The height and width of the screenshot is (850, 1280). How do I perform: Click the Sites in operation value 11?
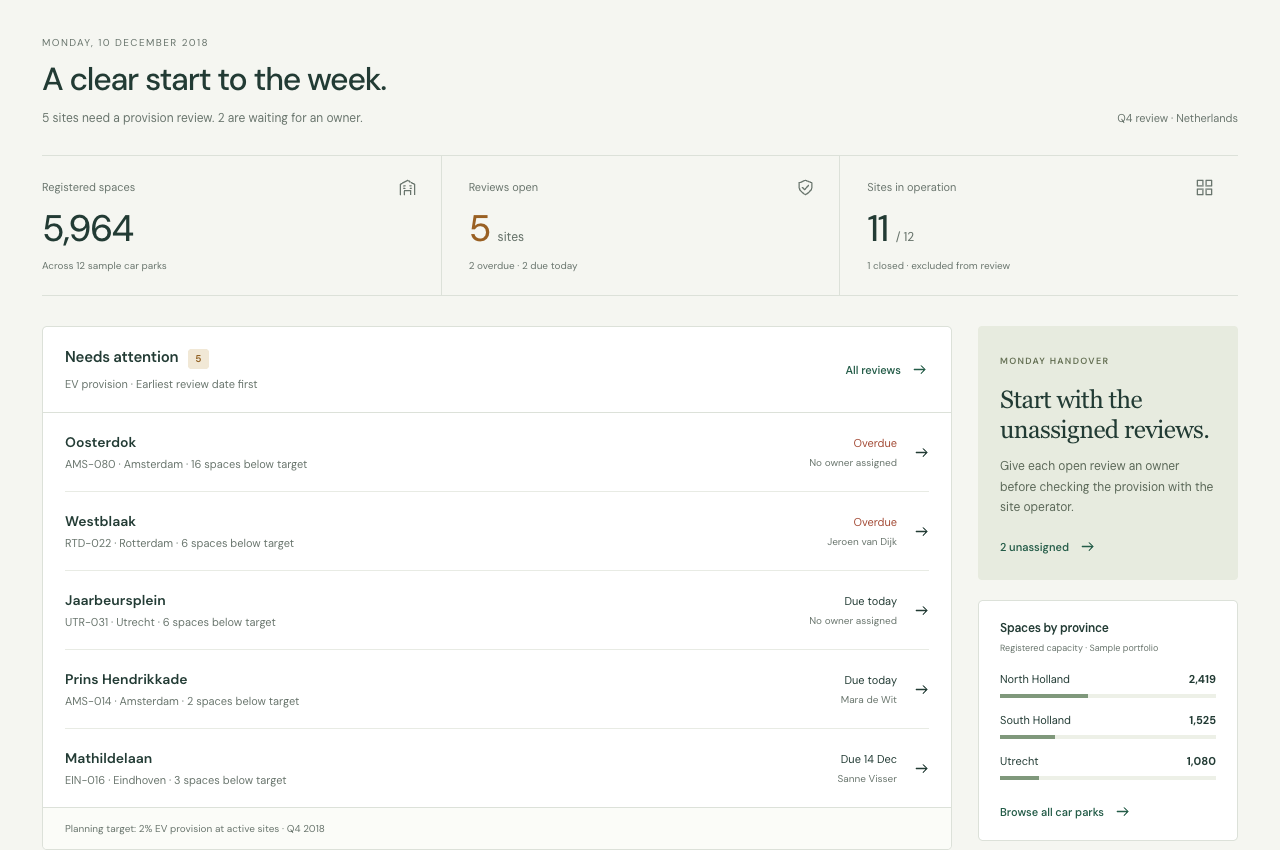(878, 229)
